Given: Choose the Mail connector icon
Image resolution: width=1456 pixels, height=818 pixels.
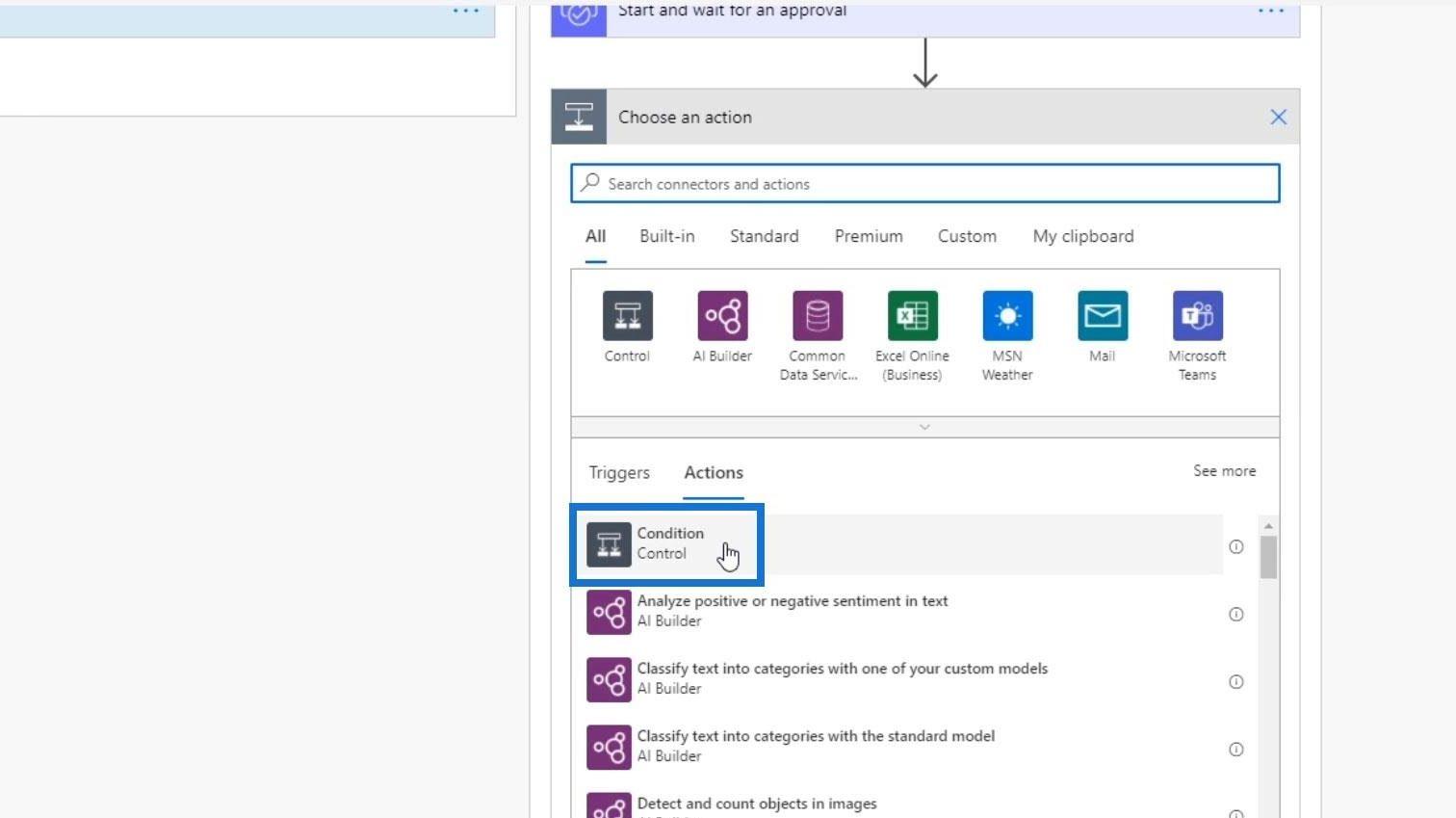Looking at the screenshot, I should pos(1103,316).
